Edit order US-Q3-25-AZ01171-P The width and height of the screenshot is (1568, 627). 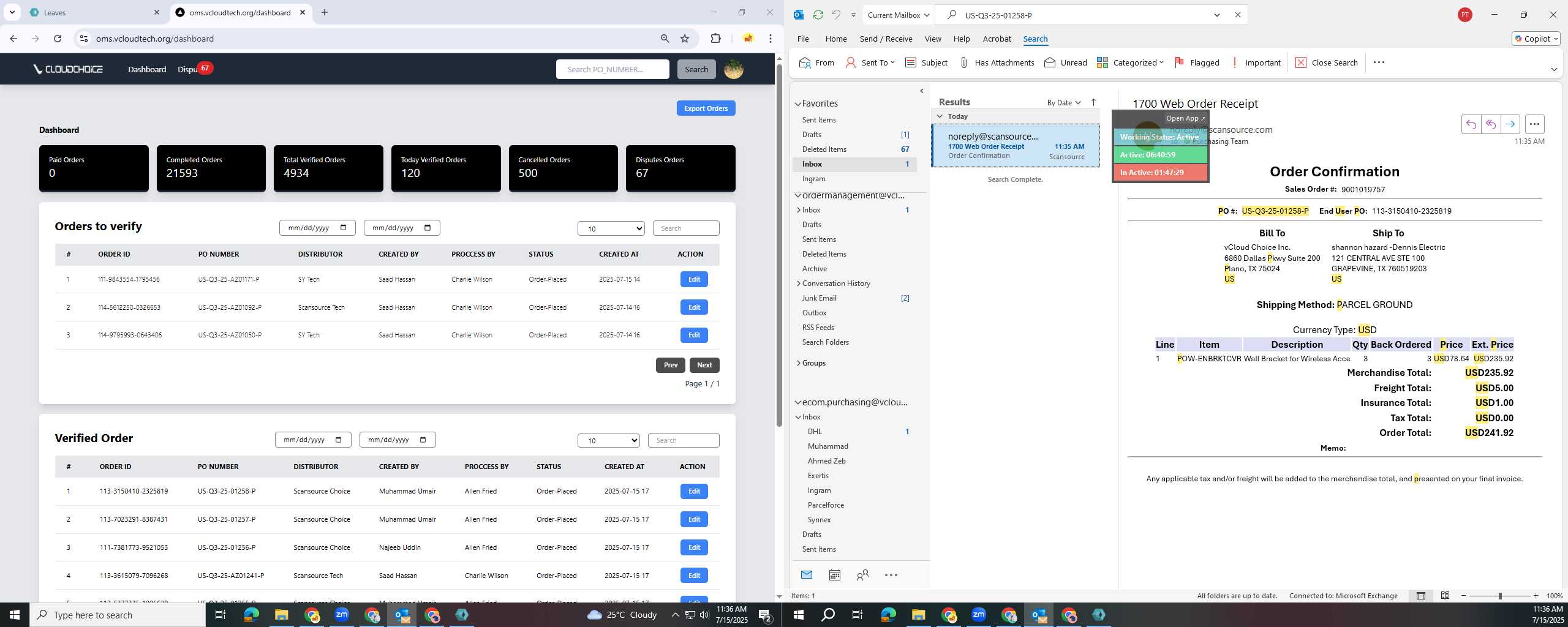tap(694, 279)
